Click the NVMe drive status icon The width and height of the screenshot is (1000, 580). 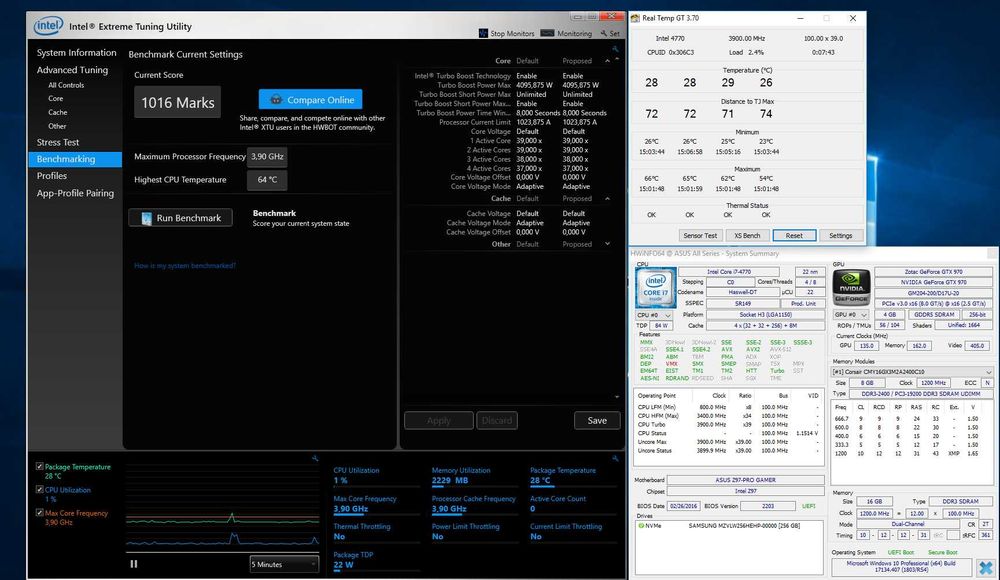[x=641, y=526]
